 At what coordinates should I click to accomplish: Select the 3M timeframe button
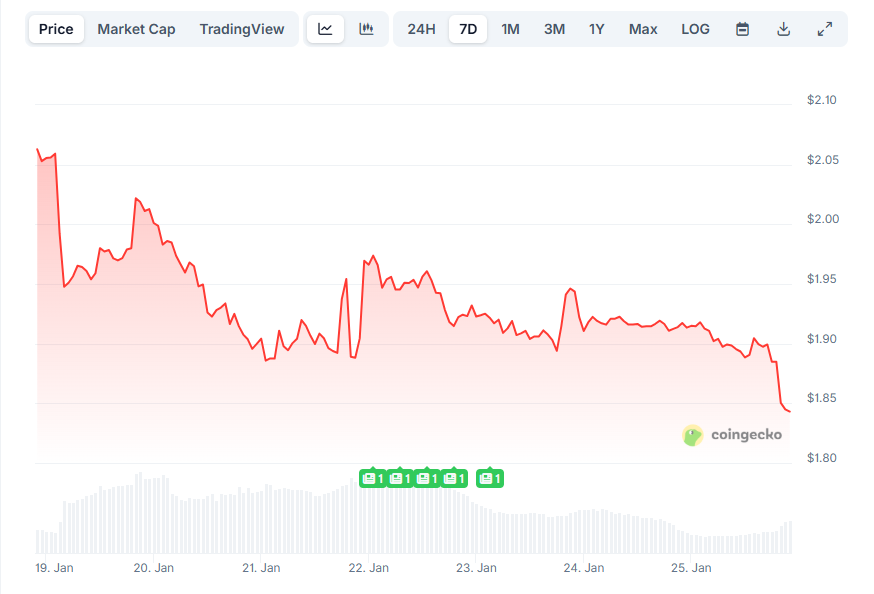click(x=554, y=29)
